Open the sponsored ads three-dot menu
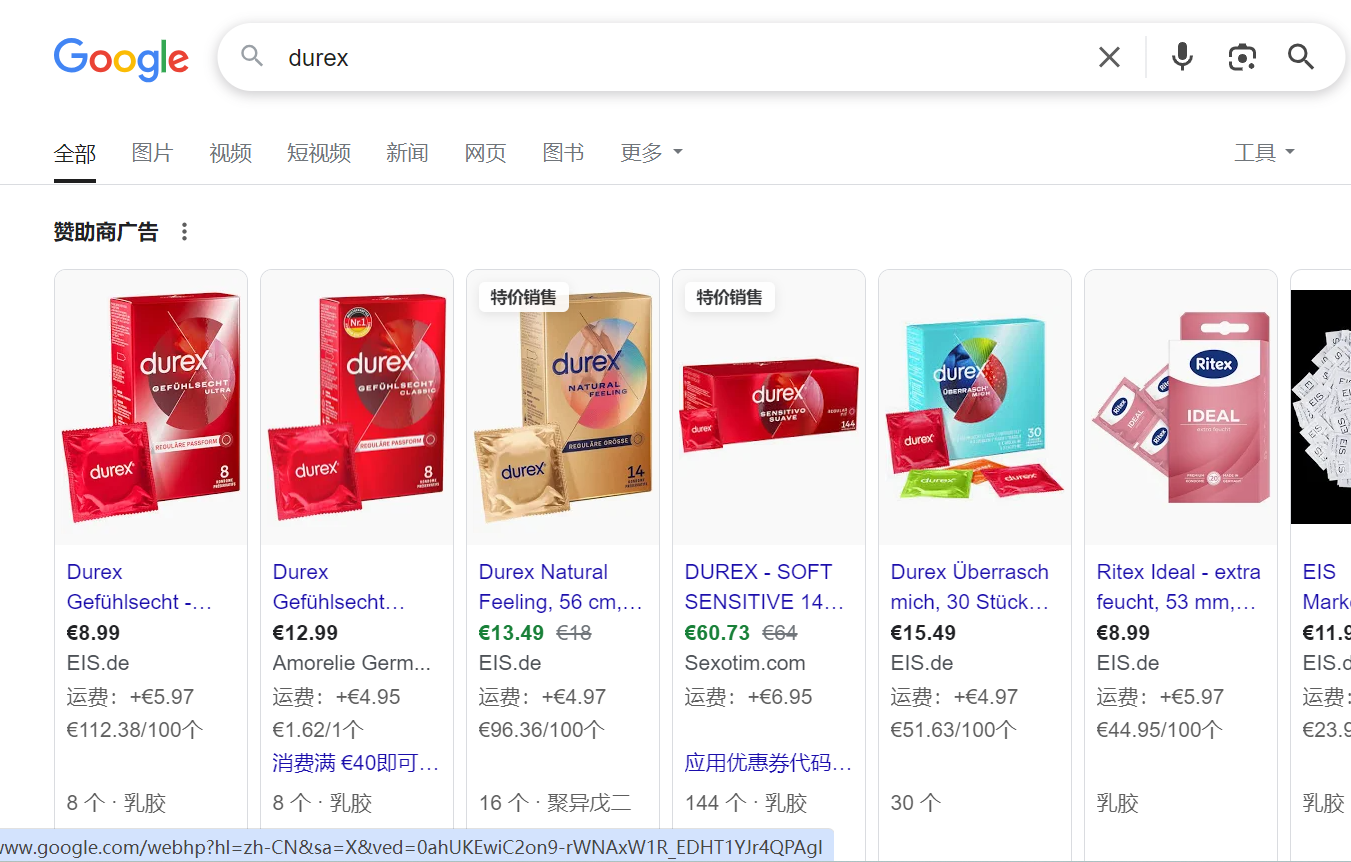The image size is (1351, 862). [x=184, y=232]
